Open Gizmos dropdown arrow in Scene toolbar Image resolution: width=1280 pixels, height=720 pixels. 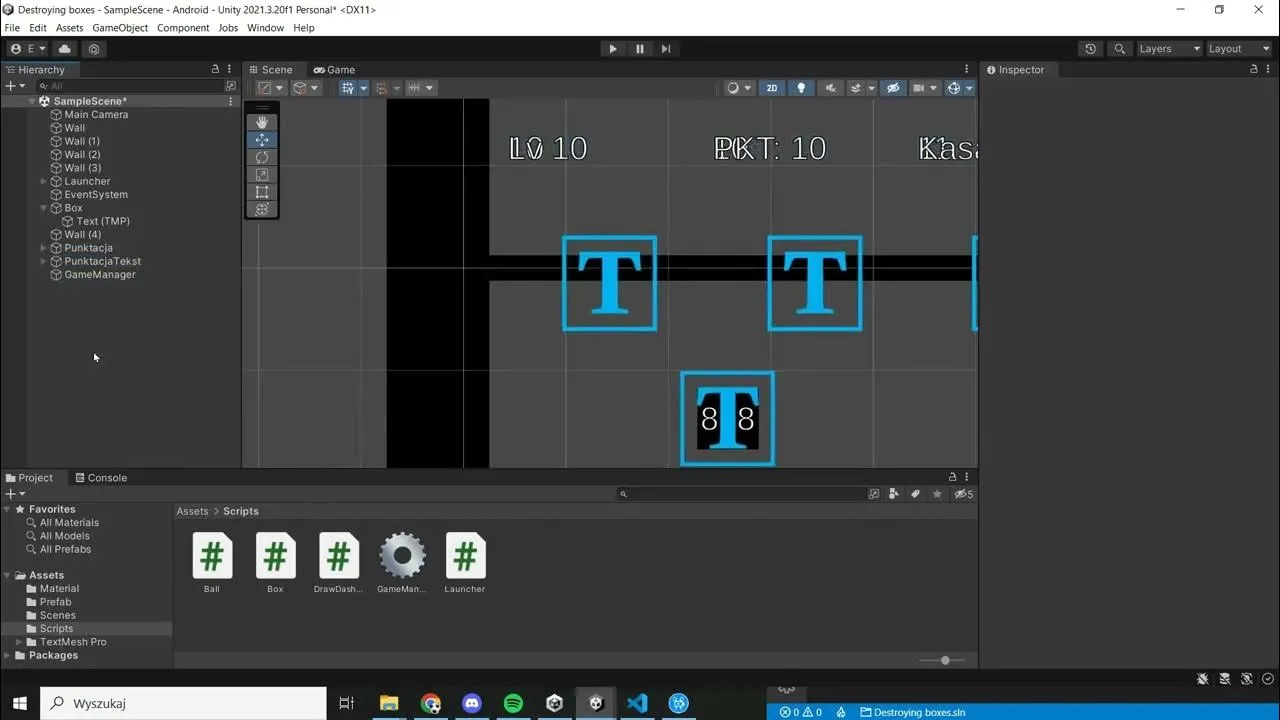coord(969,88)
